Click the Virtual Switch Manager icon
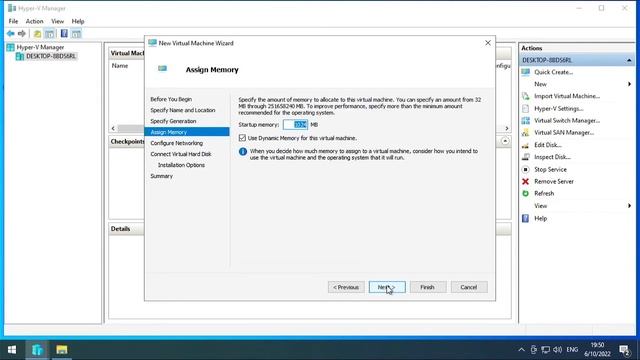The height and width of the screenshot is (360, 640). 526,120
